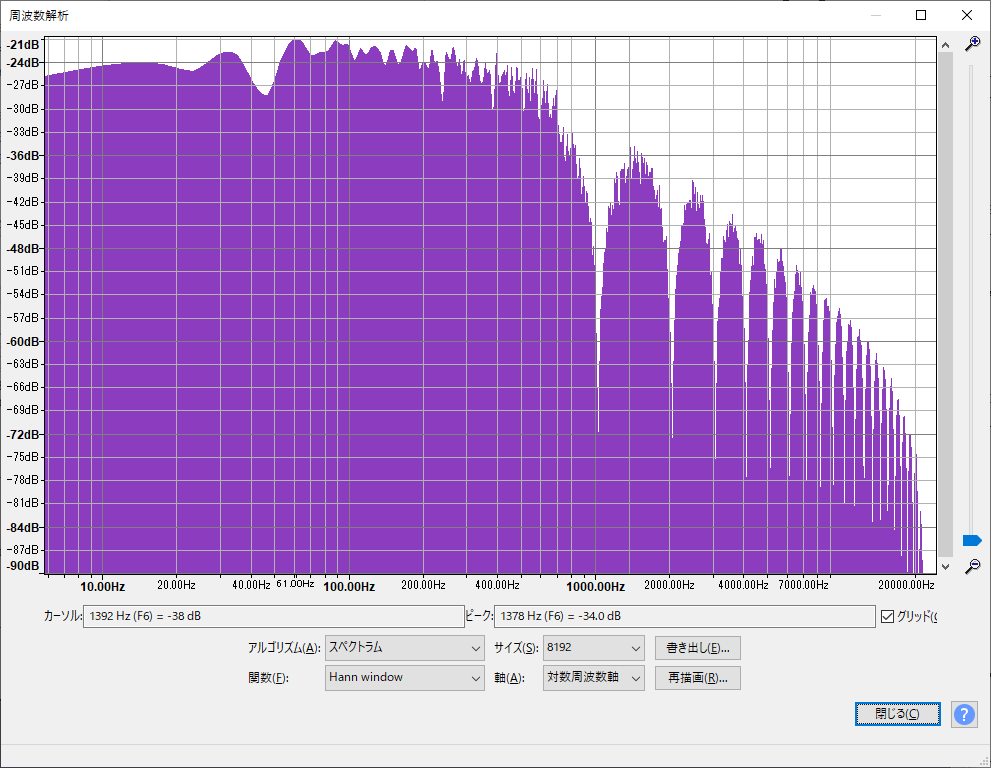The width and height of the screenshot is (991, 768).
Task: Click the 書き出し export button
Action: (698, 648)
